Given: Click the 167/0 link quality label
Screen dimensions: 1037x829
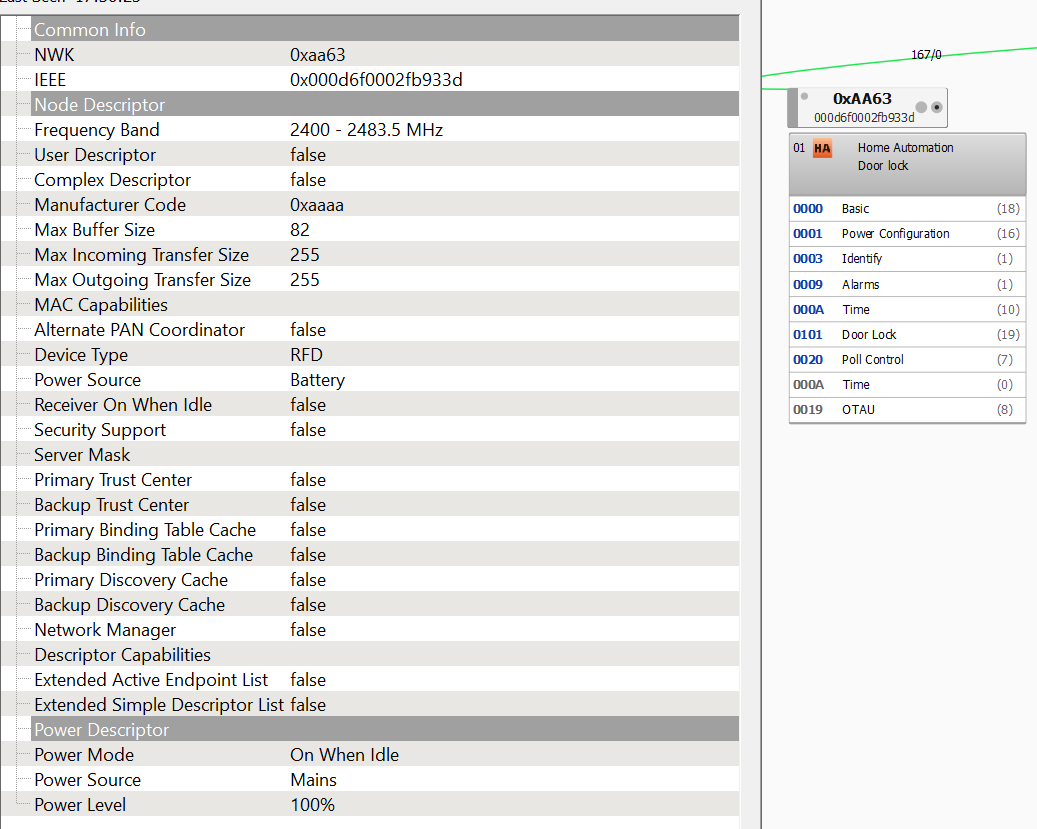Looking at the screenshot, I should [926, 55].
